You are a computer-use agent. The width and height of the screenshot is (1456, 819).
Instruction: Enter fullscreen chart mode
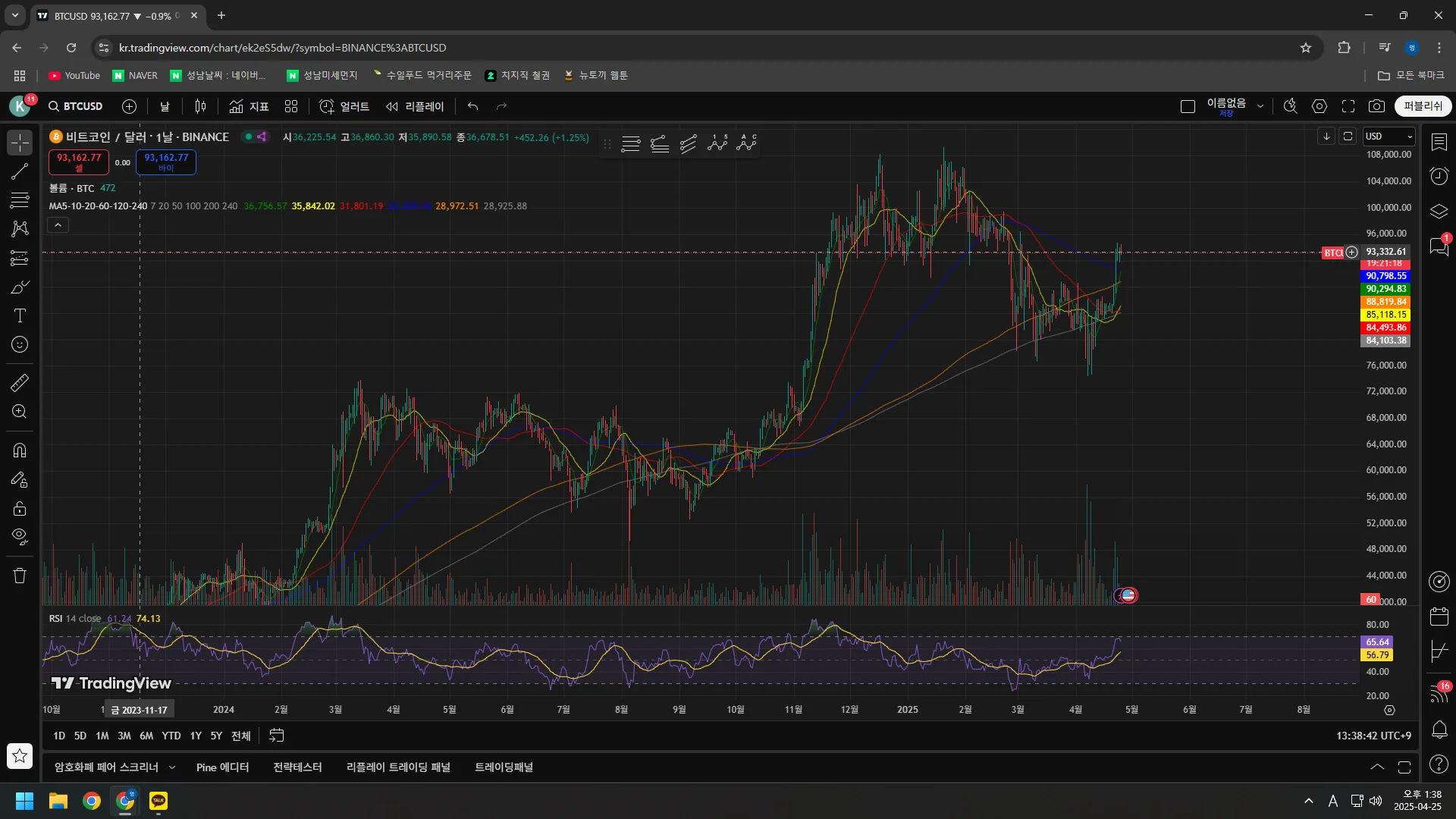coord(1348,106)
